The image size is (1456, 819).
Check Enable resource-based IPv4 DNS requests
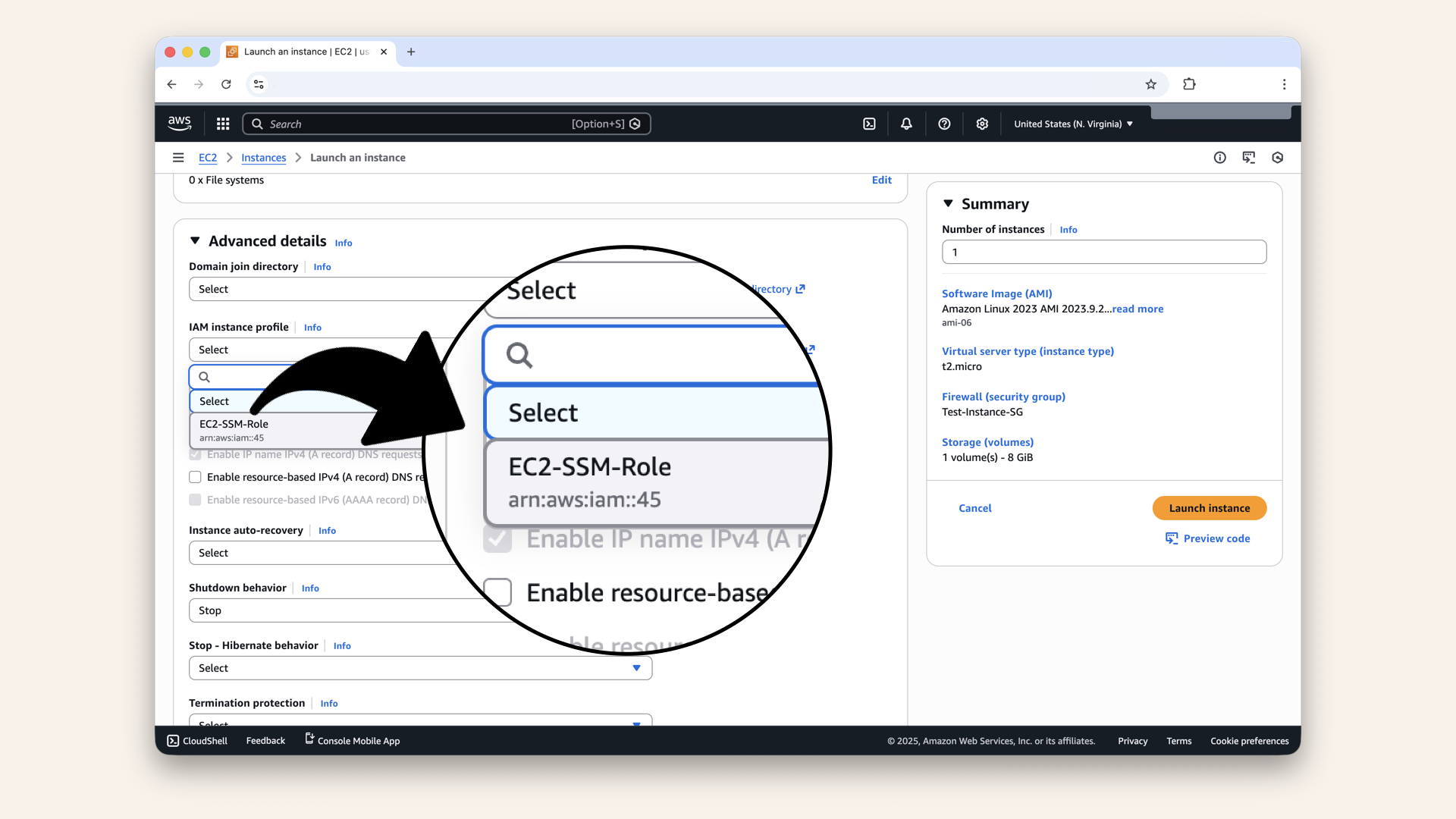point(195,477)
